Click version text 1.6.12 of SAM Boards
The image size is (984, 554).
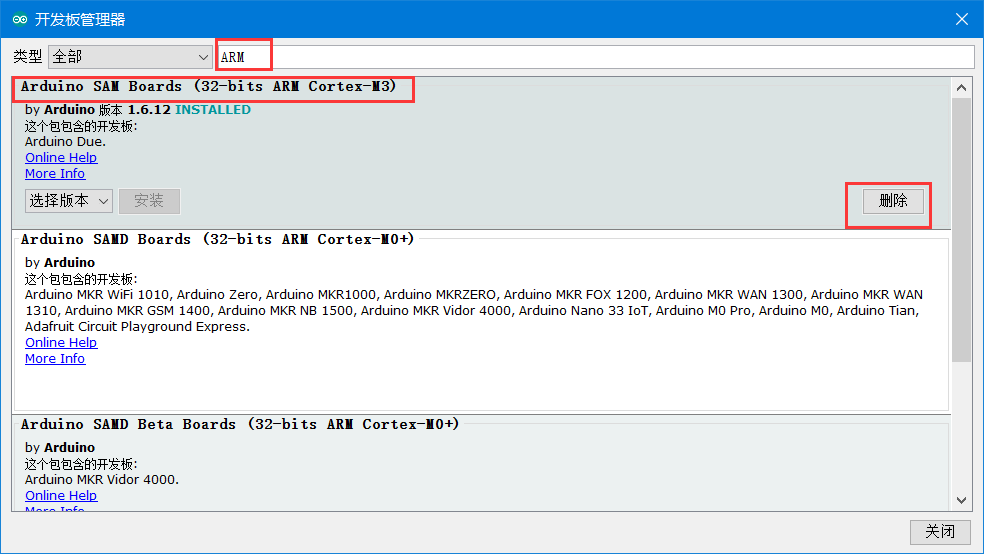click(x=149, y=110)
